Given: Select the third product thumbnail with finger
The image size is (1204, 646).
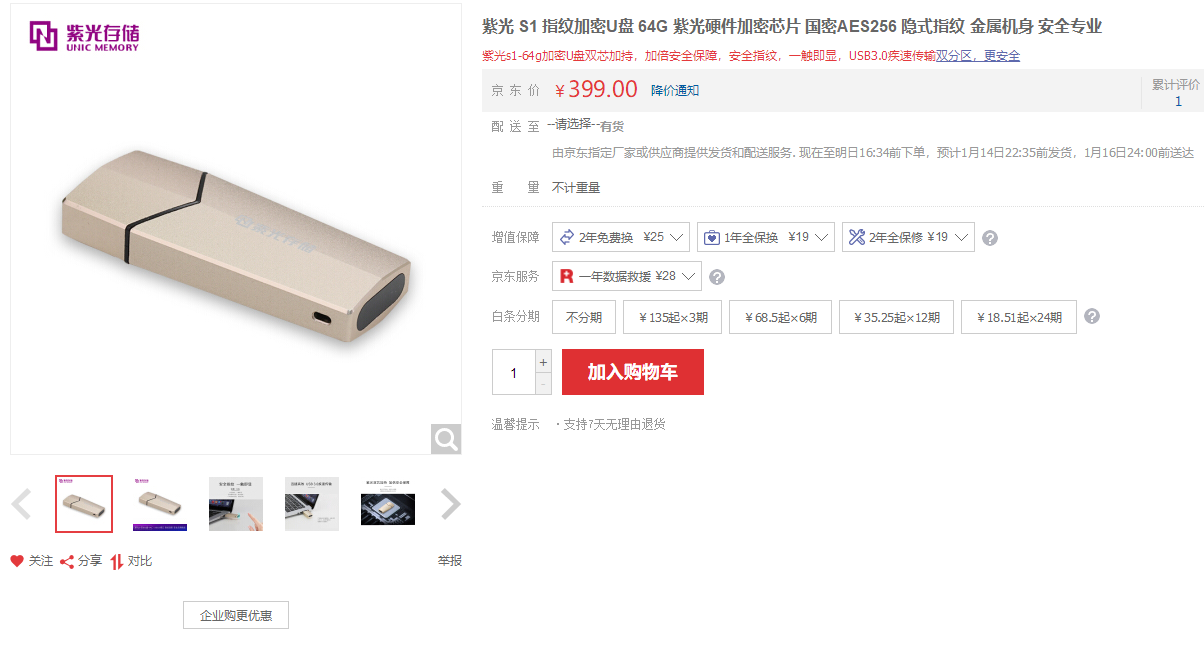Looking at the screenshot, I should tap(236, 504).
